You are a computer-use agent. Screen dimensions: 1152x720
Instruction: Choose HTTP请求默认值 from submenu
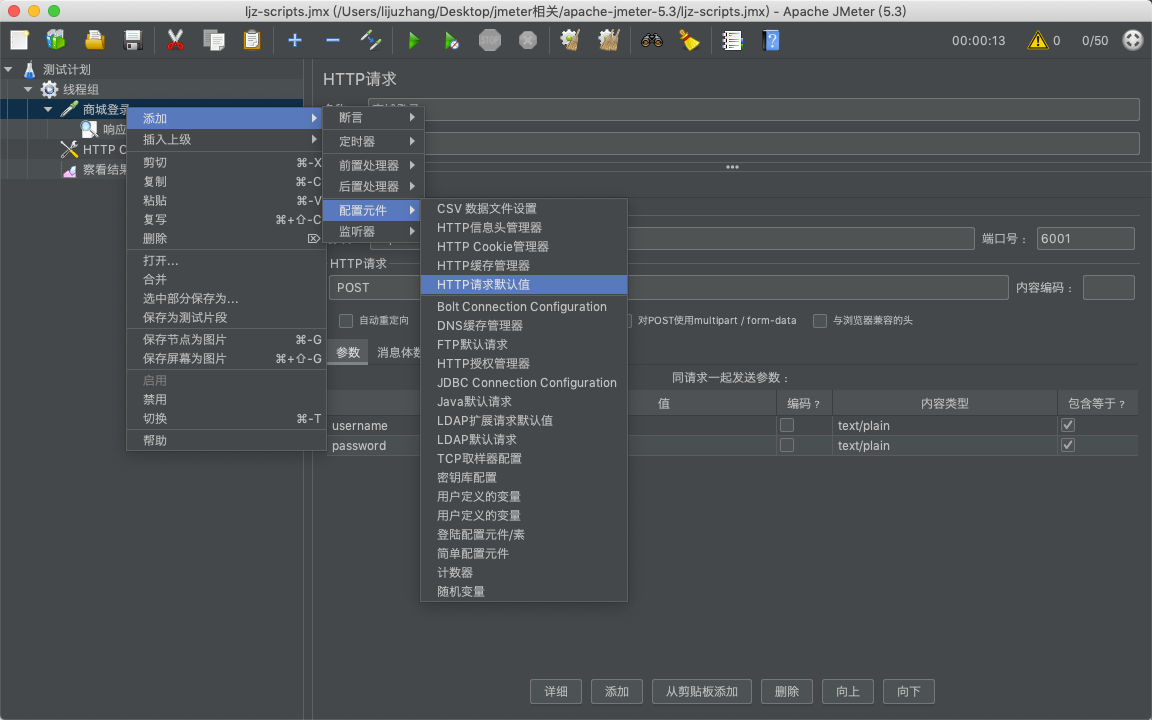(524, 284)
